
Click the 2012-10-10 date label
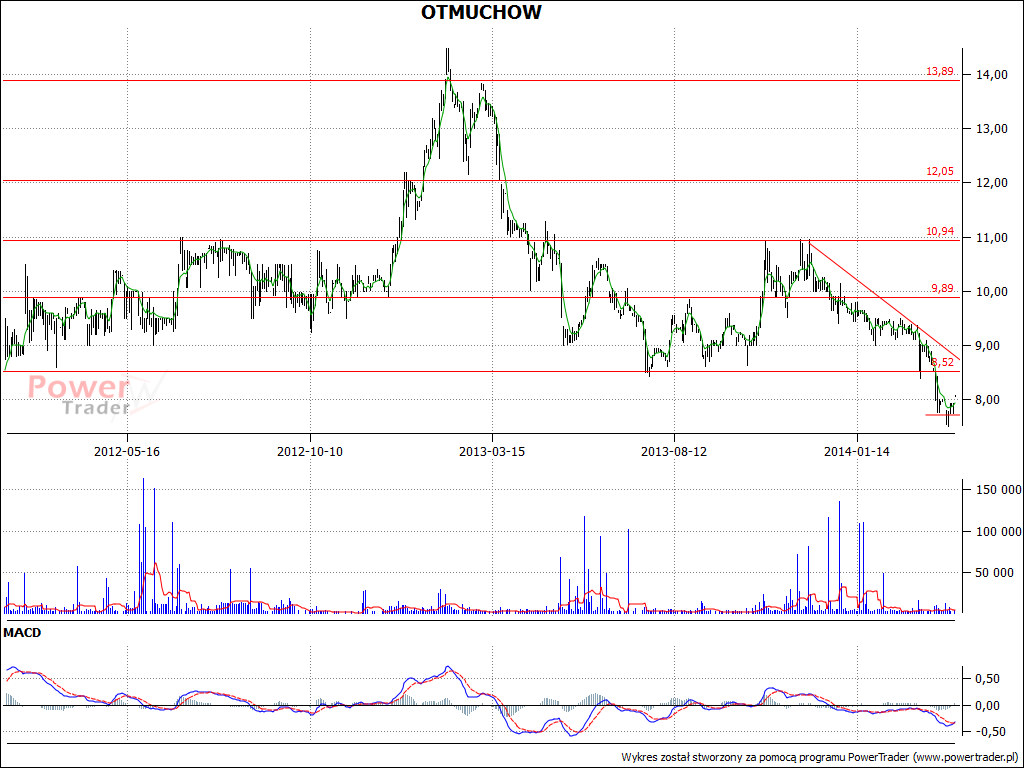point(310,451)
